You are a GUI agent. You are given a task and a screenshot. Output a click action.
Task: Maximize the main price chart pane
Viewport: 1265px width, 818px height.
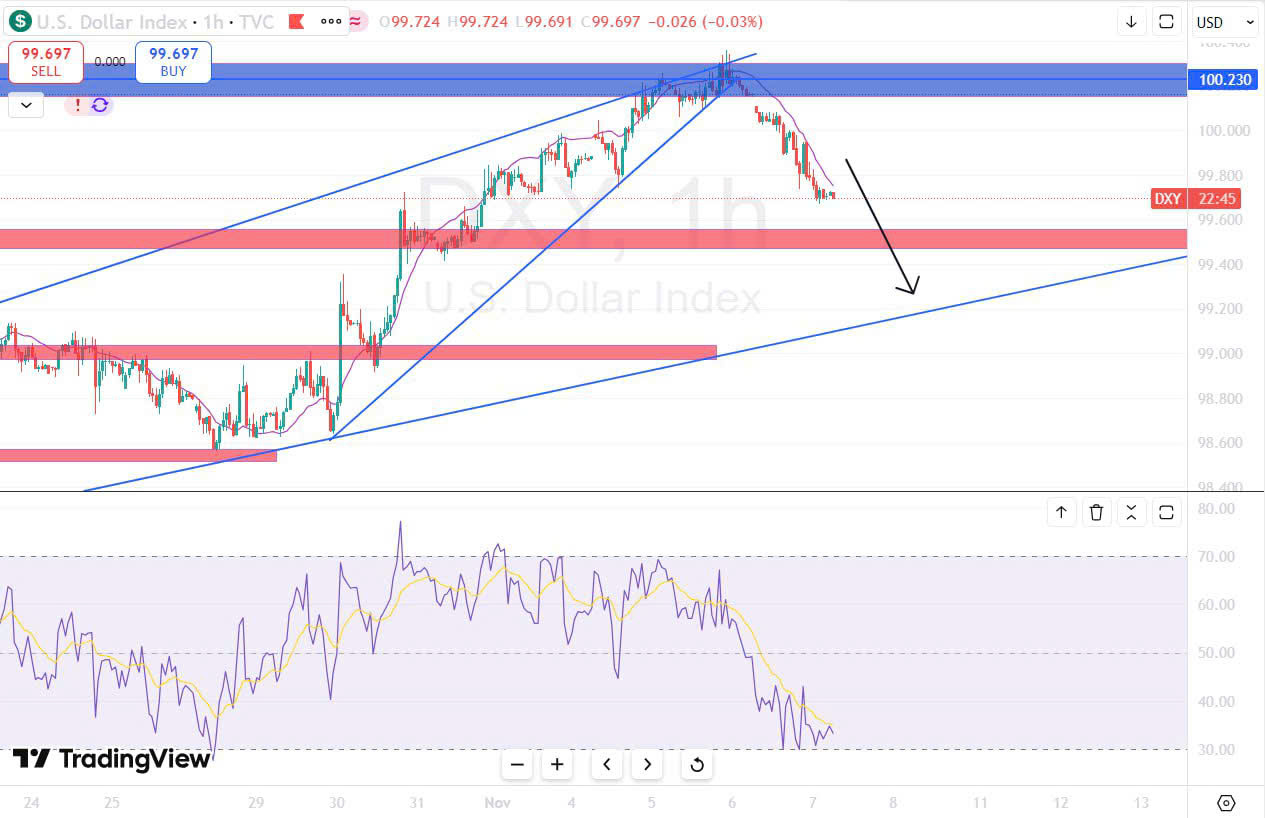[1166, 22]
